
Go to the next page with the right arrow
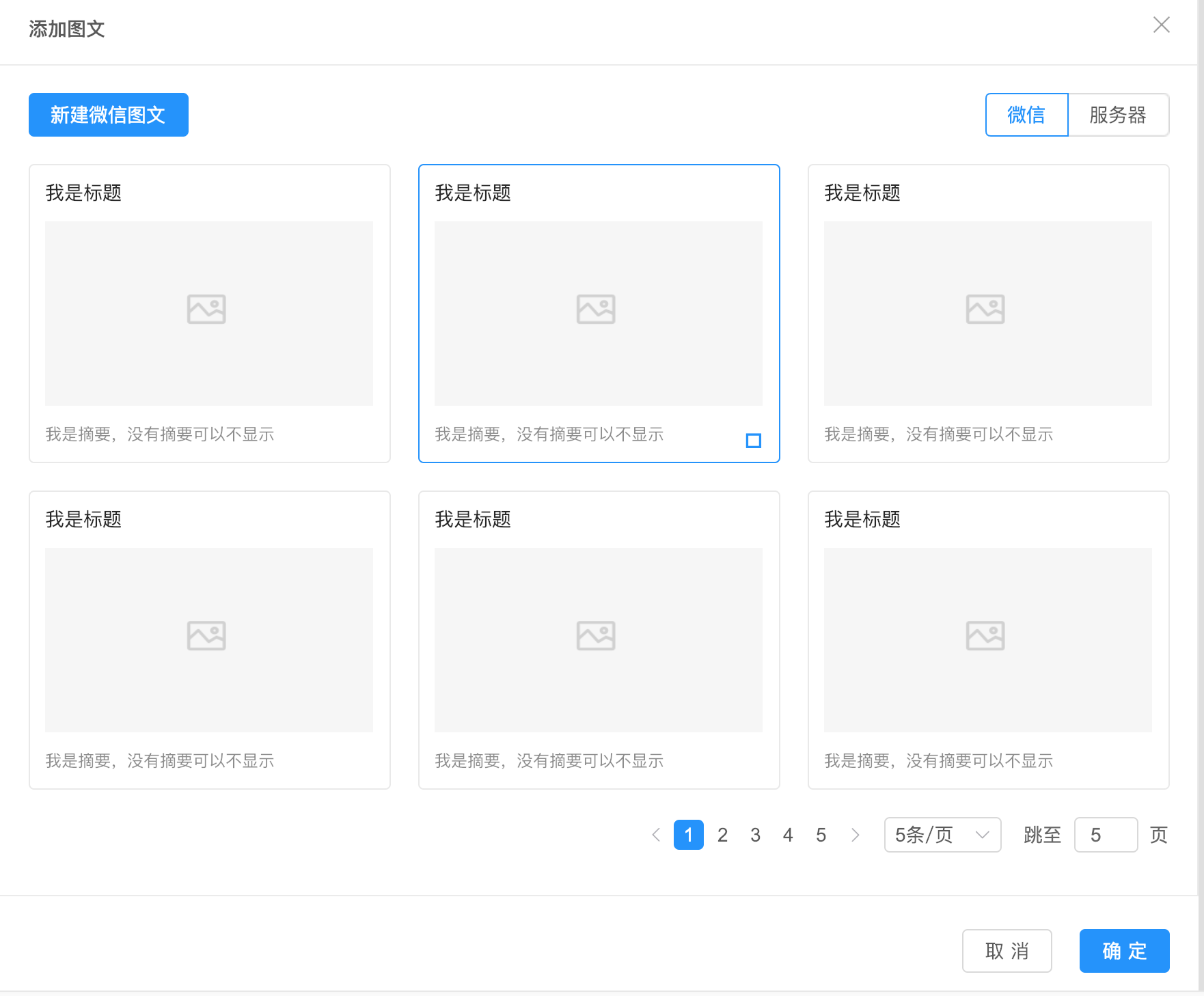[855, 835]
